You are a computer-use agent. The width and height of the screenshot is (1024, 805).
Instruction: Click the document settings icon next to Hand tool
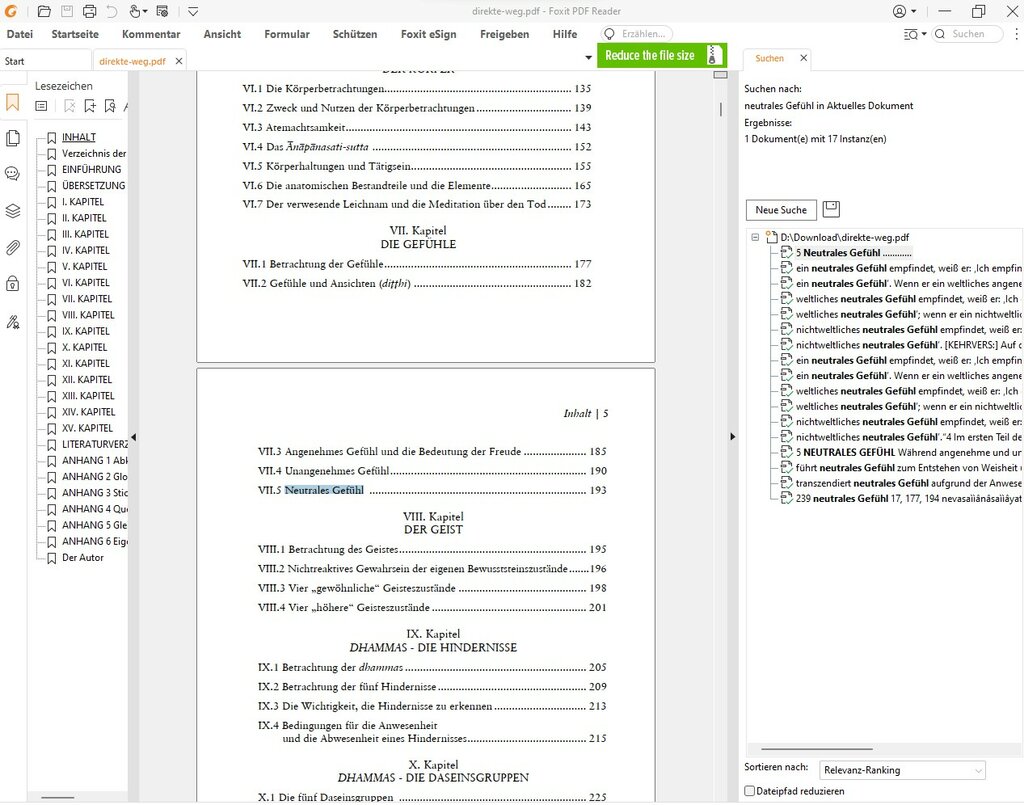click(x=163, y=11)
